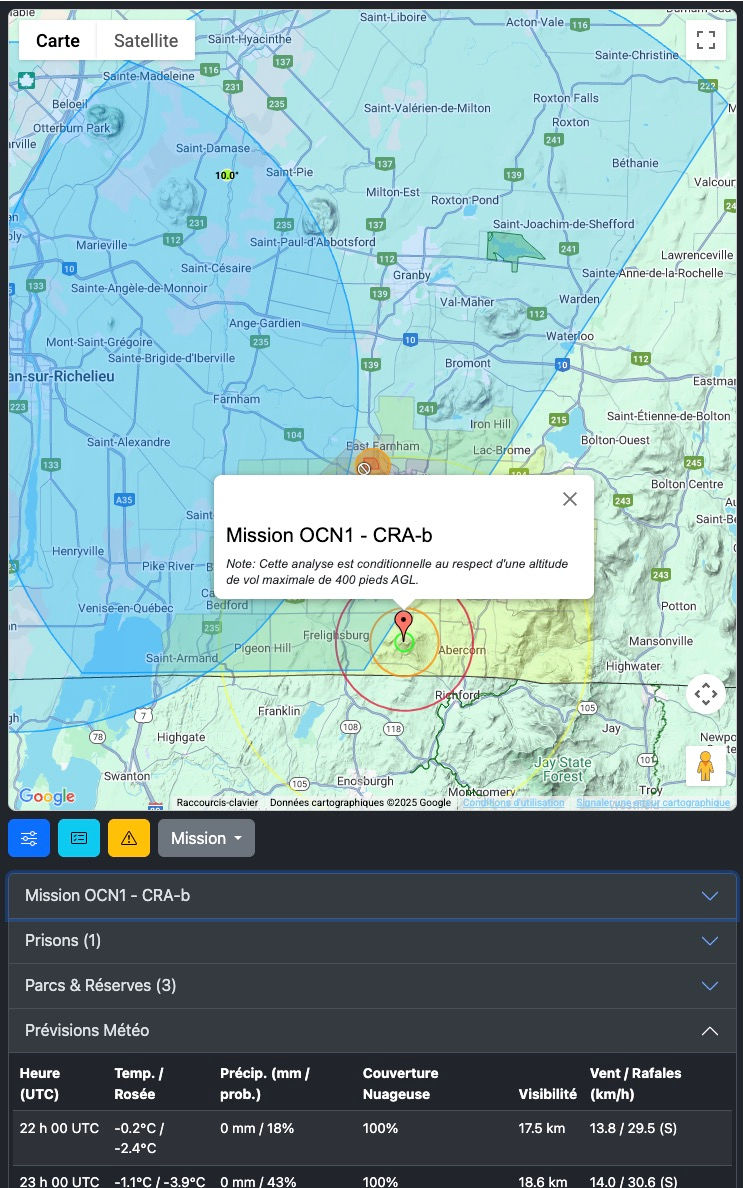
Task: Click wind value 13.8 / 29.5 (S)
Action: pyautogui.click(x=633, y=1128)
